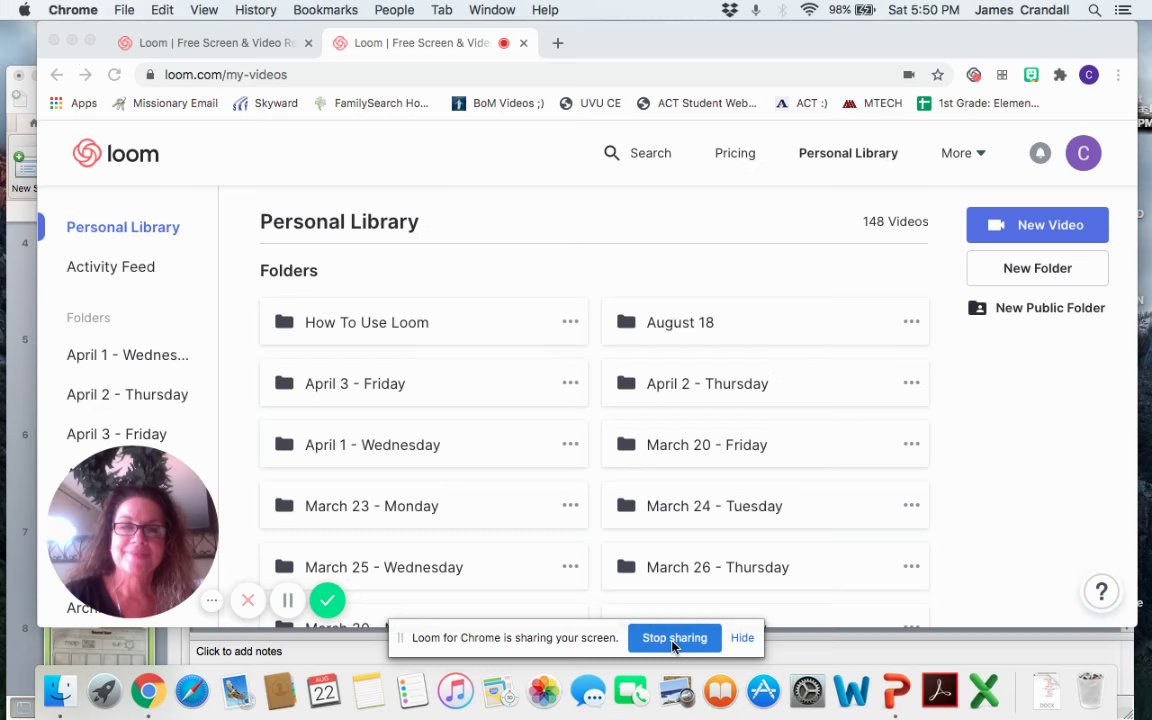
Task: Reload the page in Chrome
Action: pos(114,74)
